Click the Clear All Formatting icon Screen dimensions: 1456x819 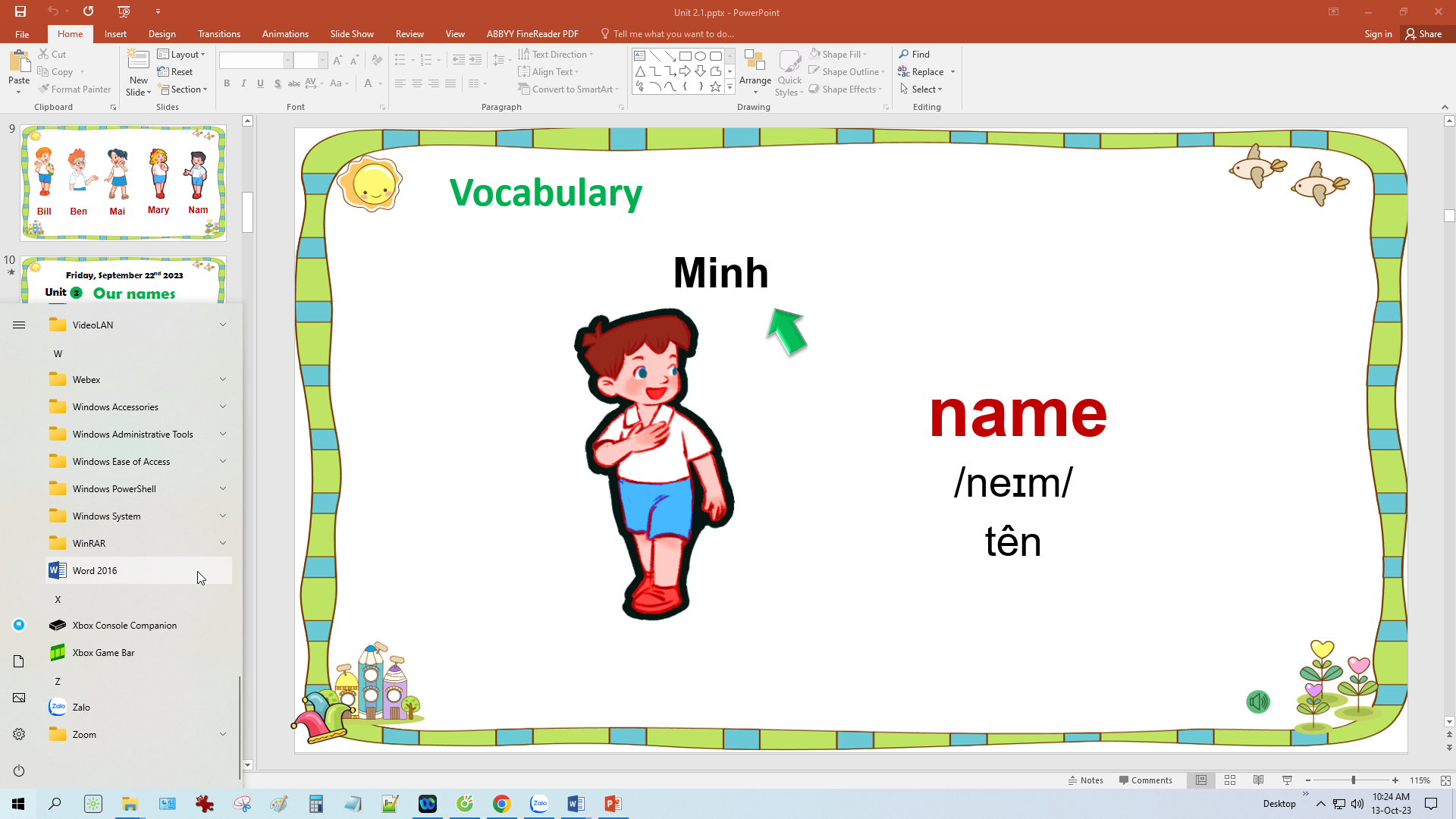click(x=377, y=60)
